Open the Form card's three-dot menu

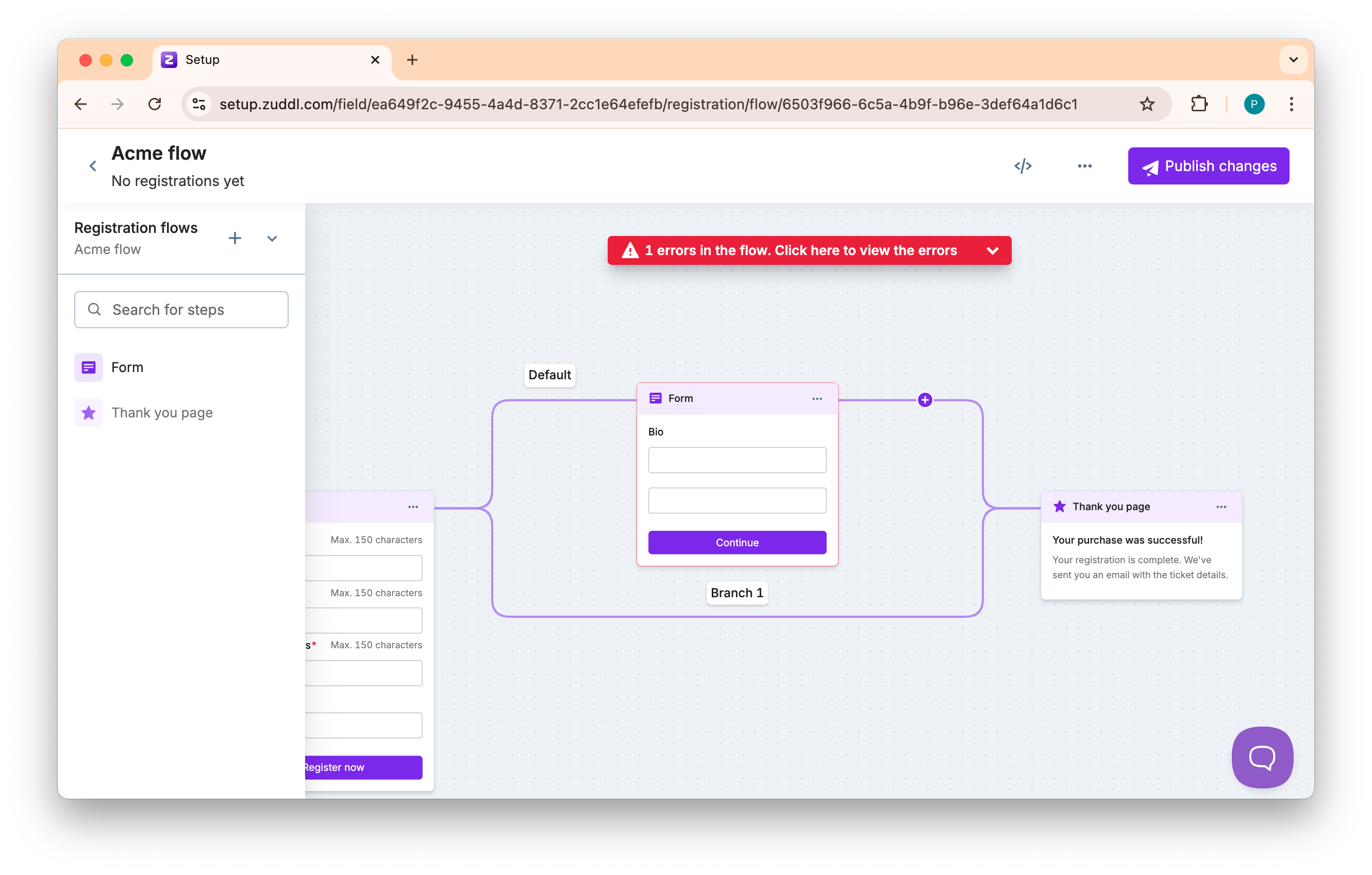pyautogui.click(x=816, y=399)
